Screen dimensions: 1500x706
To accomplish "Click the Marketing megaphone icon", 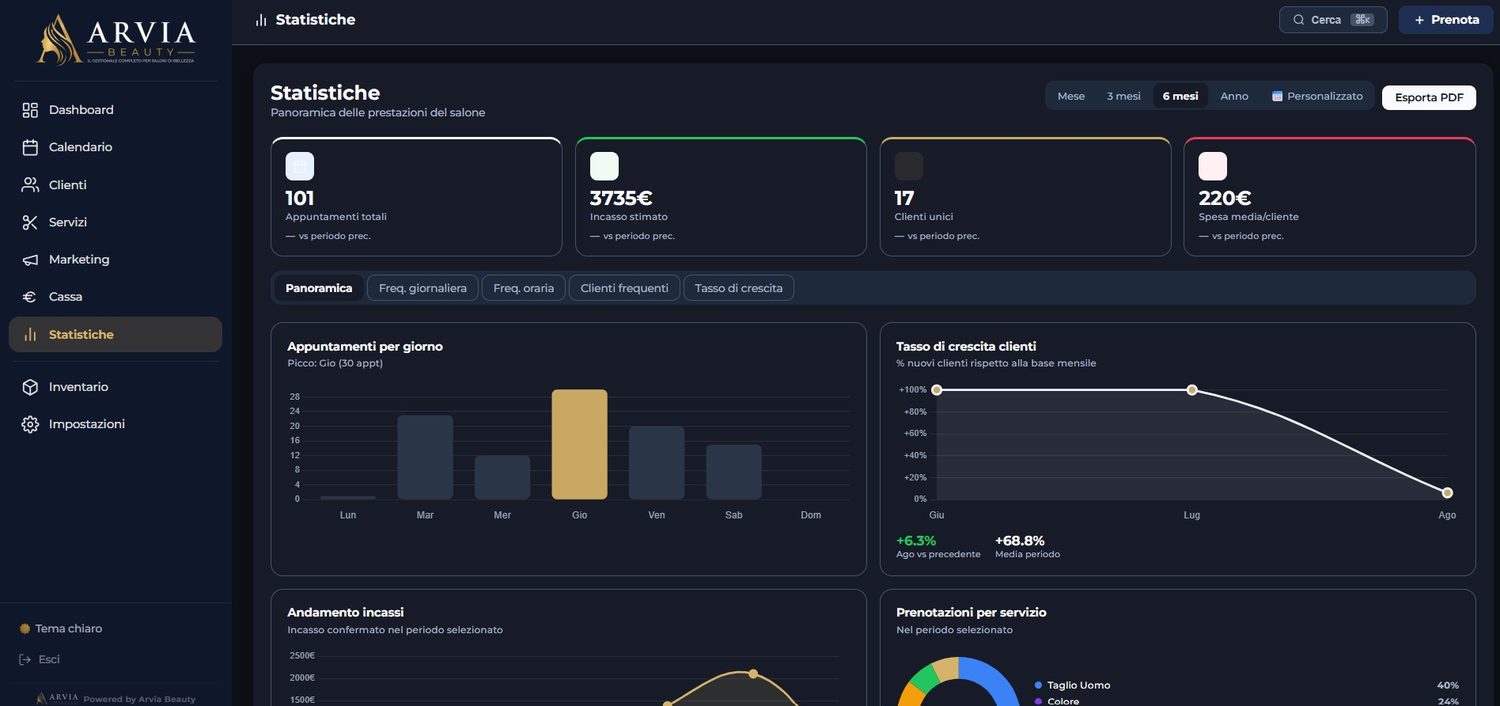I will 30,260.
